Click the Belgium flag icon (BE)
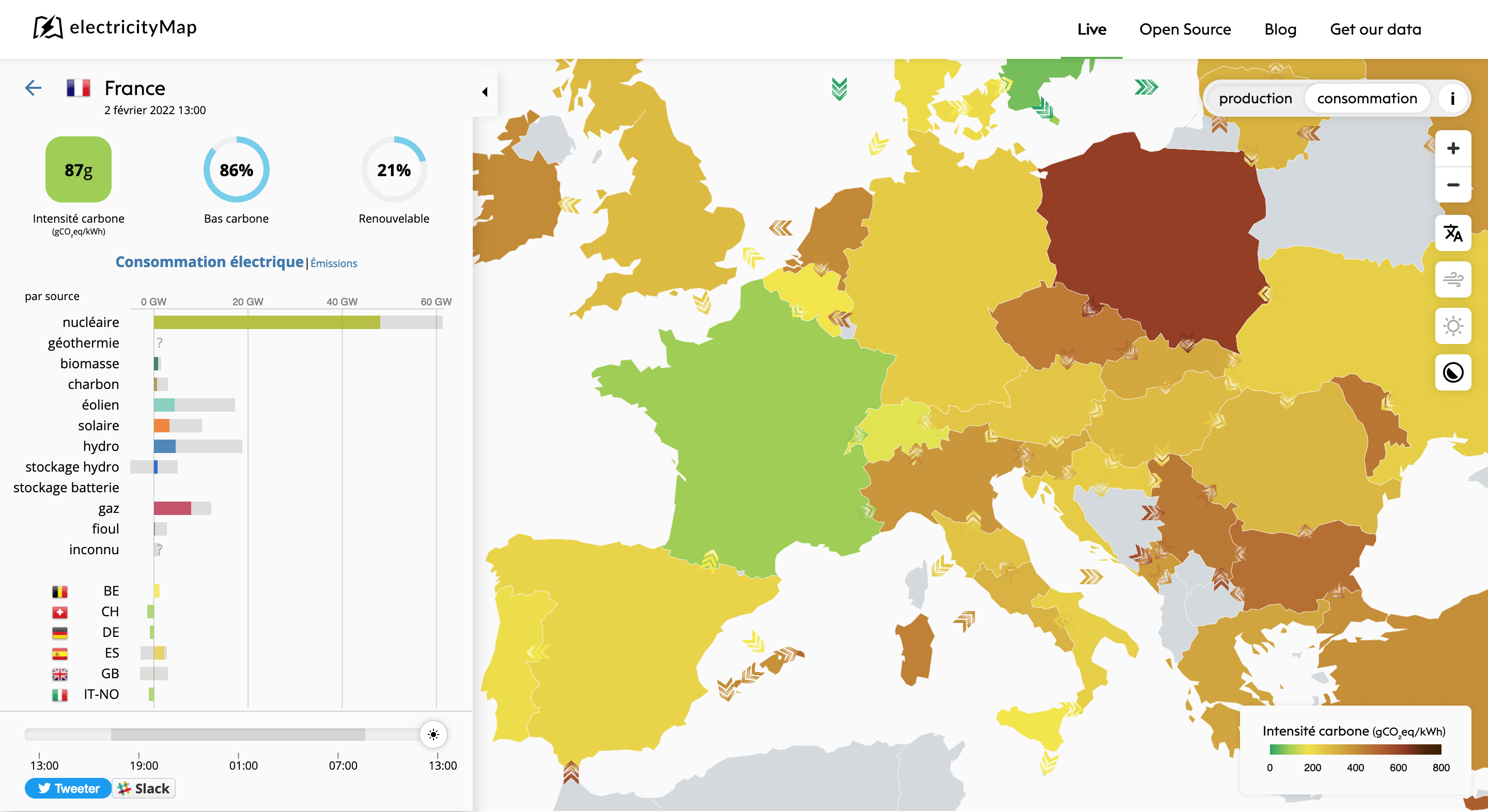 tap(60, 591)
